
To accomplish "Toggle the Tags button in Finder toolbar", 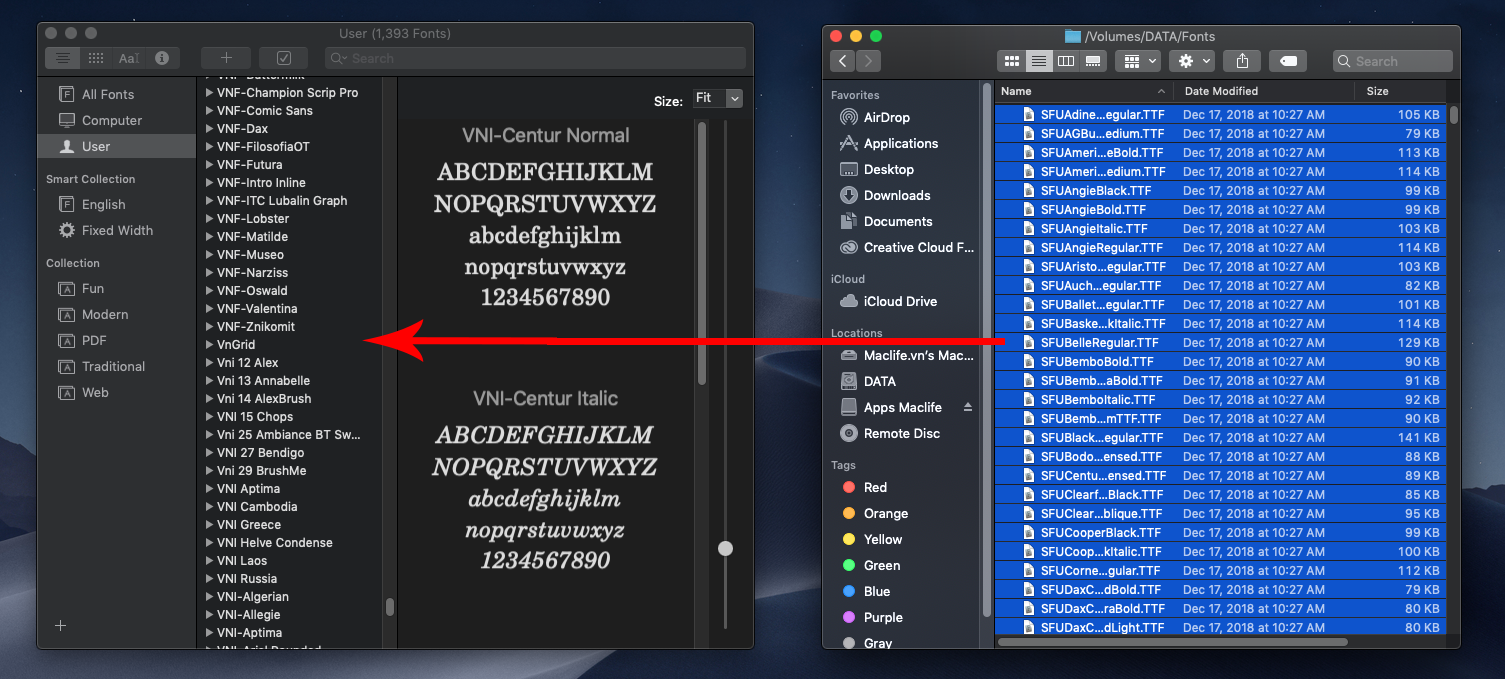I will [x=1288, y=60].
